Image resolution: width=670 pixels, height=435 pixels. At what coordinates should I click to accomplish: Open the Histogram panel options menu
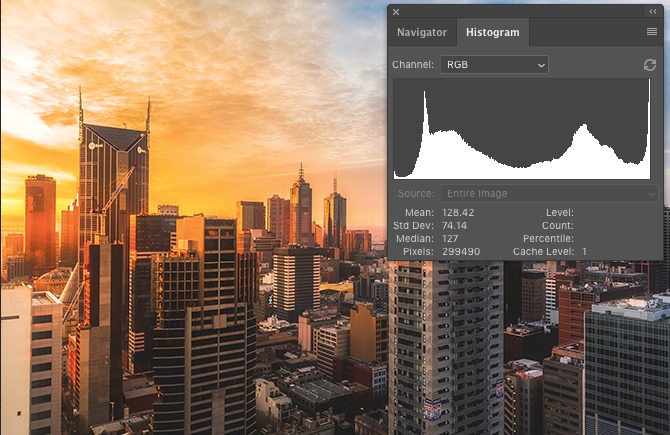coord(651,32)
